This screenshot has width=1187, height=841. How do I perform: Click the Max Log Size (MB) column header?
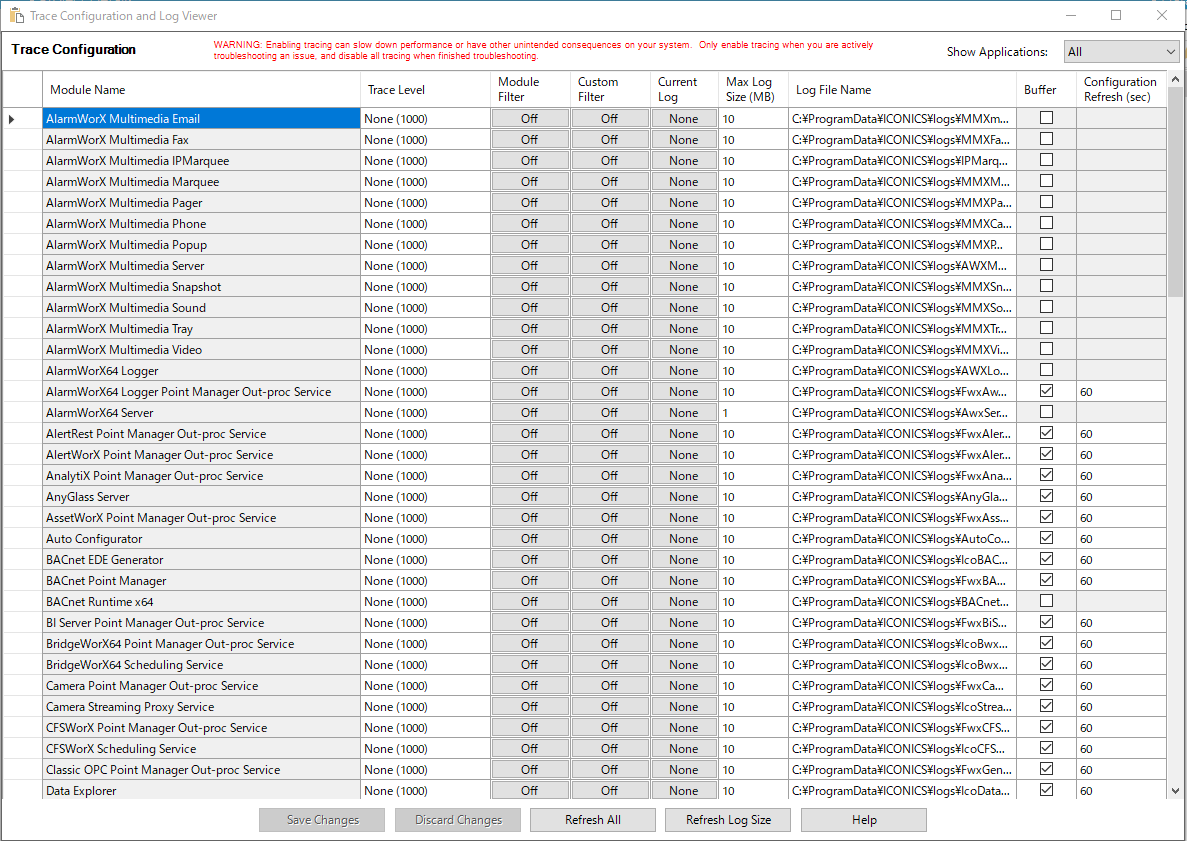coord(753,89)
